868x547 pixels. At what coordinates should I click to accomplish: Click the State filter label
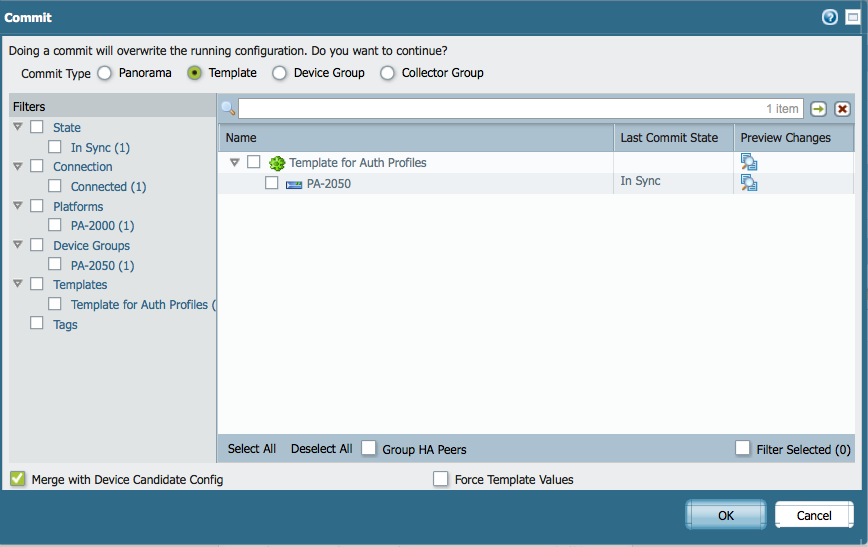67,128
